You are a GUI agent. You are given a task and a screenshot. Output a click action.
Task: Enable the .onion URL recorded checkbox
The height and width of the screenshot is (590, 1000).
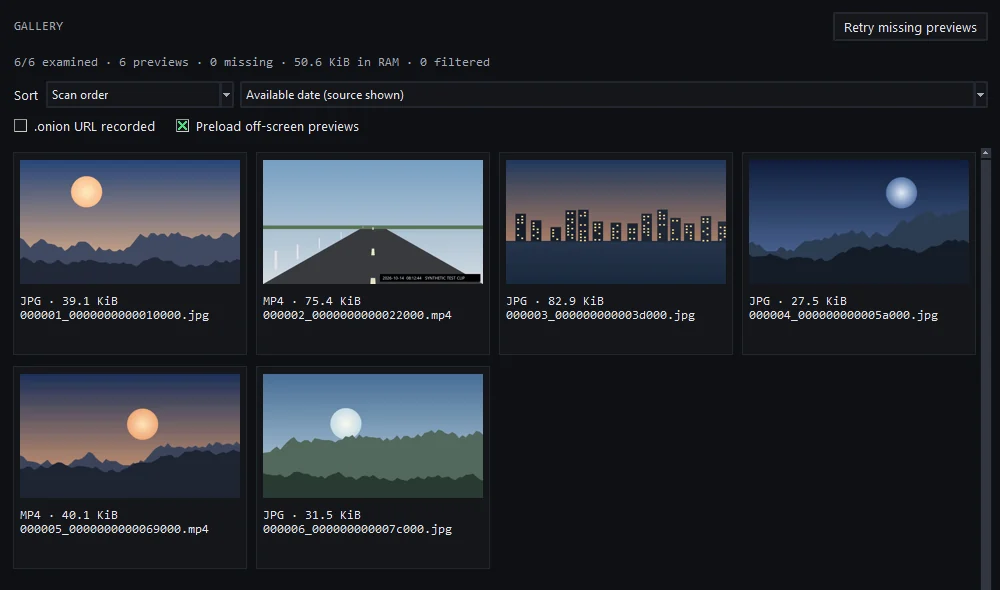20,126
